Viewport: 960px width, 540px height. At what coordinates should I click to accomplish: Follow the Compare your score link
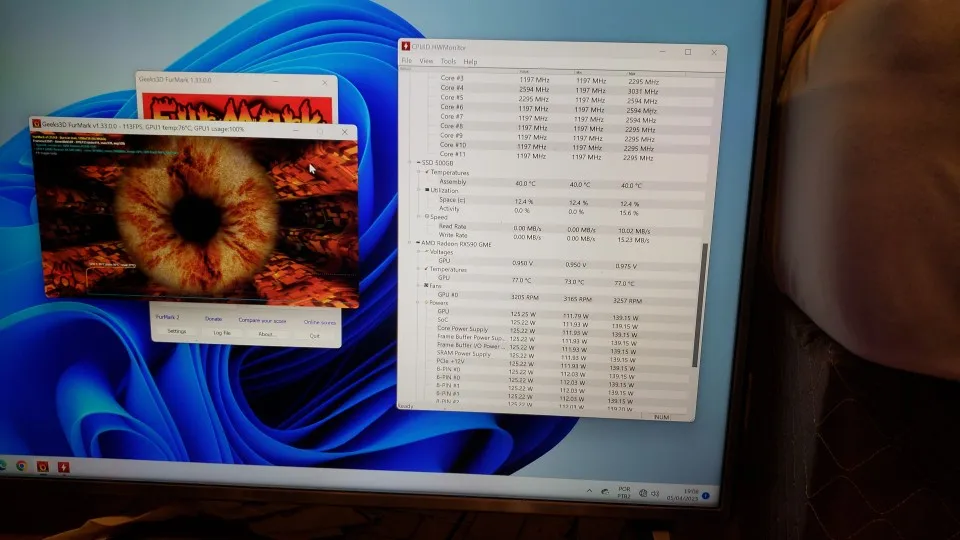click(x=262, y=320)
